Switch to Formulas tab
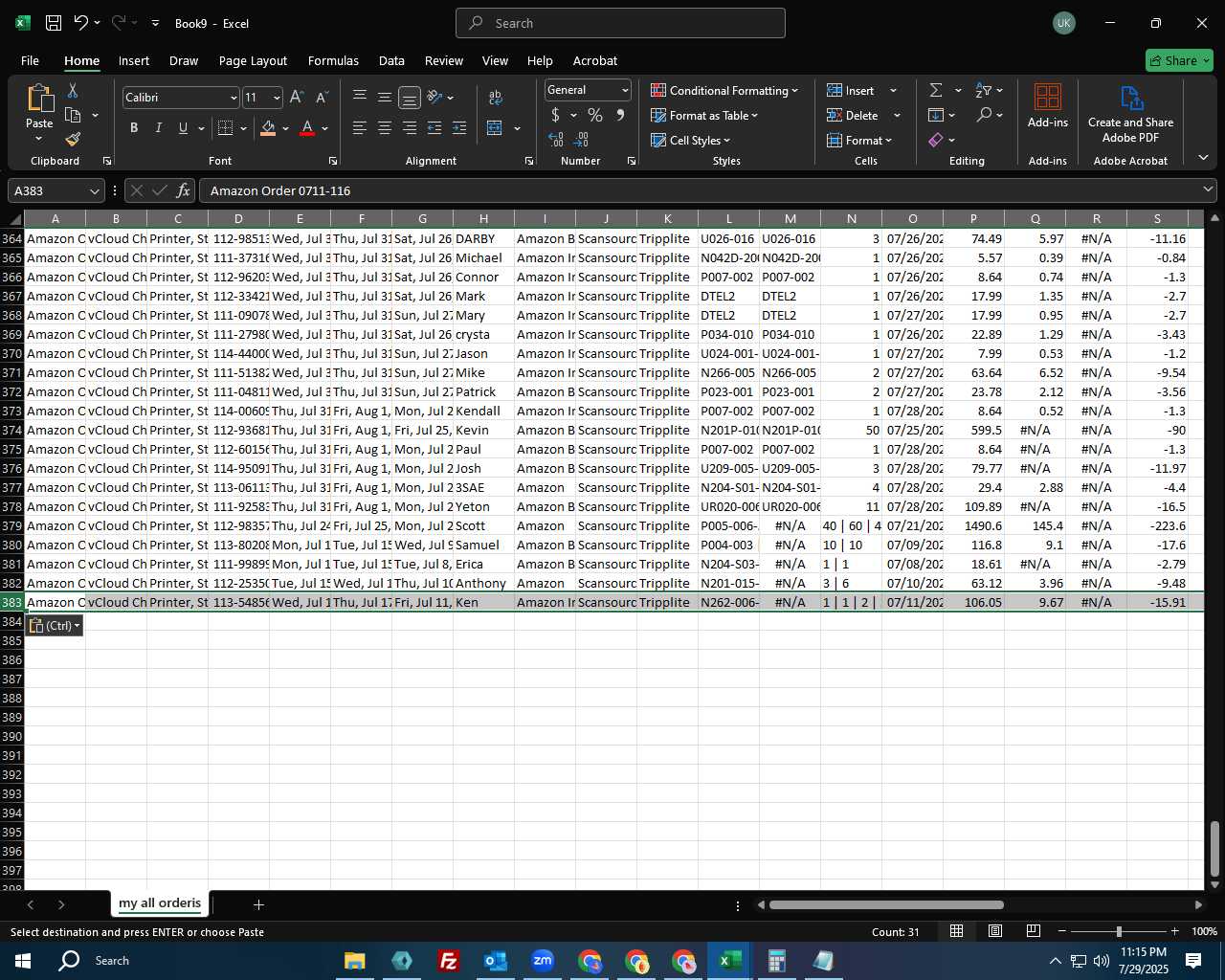The image size is (1225, 980). [x=333, y=60]
